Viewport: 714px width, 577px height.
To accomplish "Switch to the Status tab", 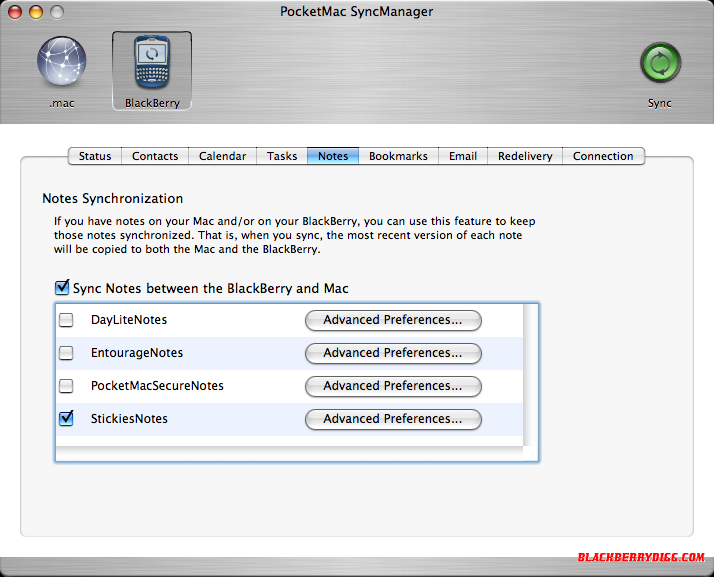I will pyautogui.click(x=95, y=156).
